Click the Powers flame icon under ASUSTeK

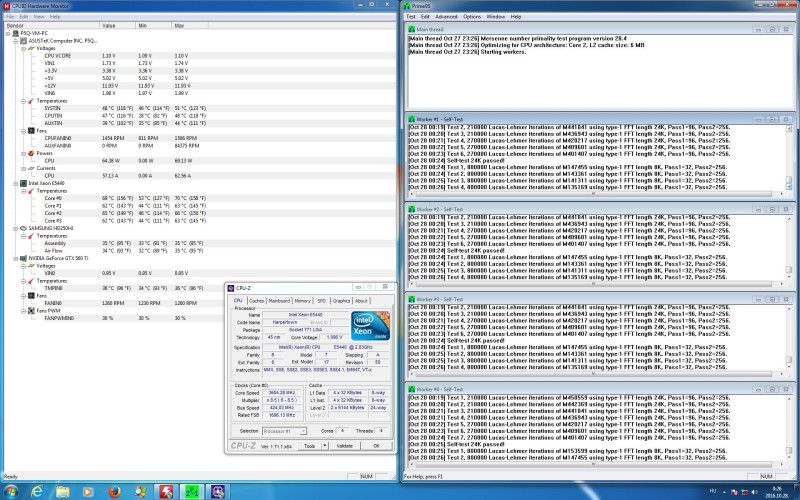pos(31,153)
